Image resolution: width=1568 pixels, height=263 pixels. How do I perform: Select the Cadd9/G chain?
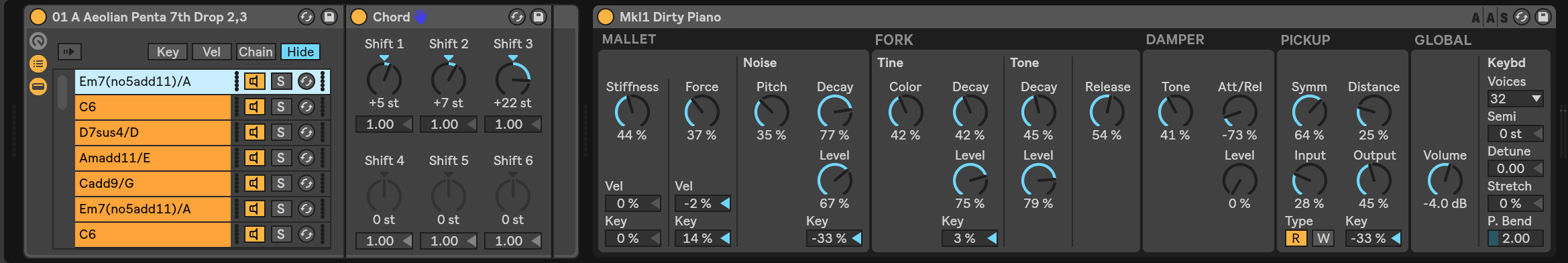coord(153,183)
